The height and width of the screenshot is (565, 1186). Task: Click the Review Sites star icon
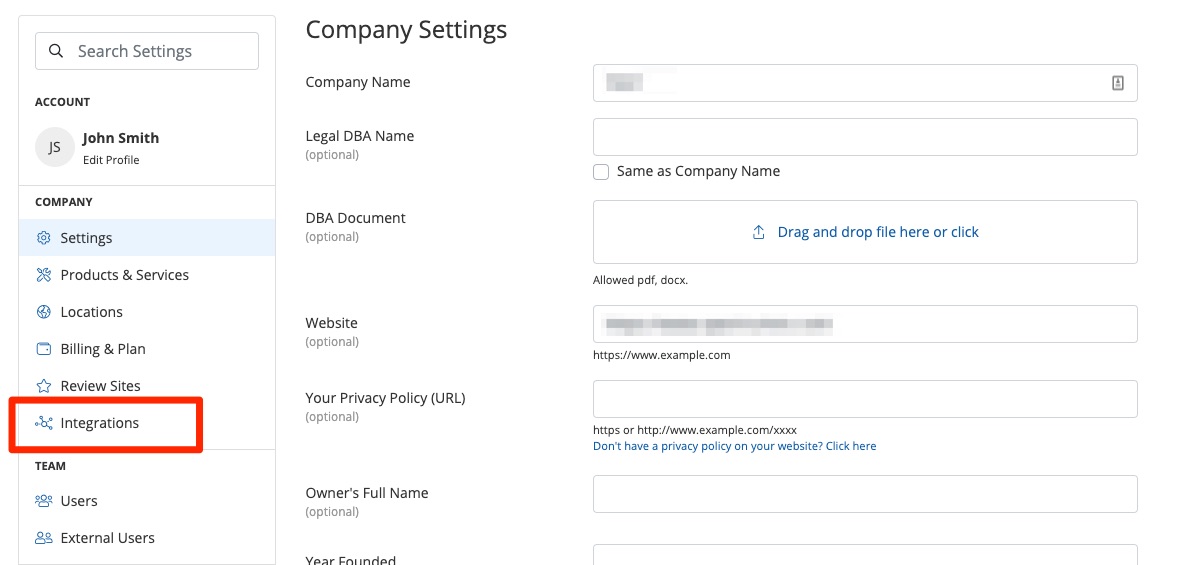click(x=43, y=386)
